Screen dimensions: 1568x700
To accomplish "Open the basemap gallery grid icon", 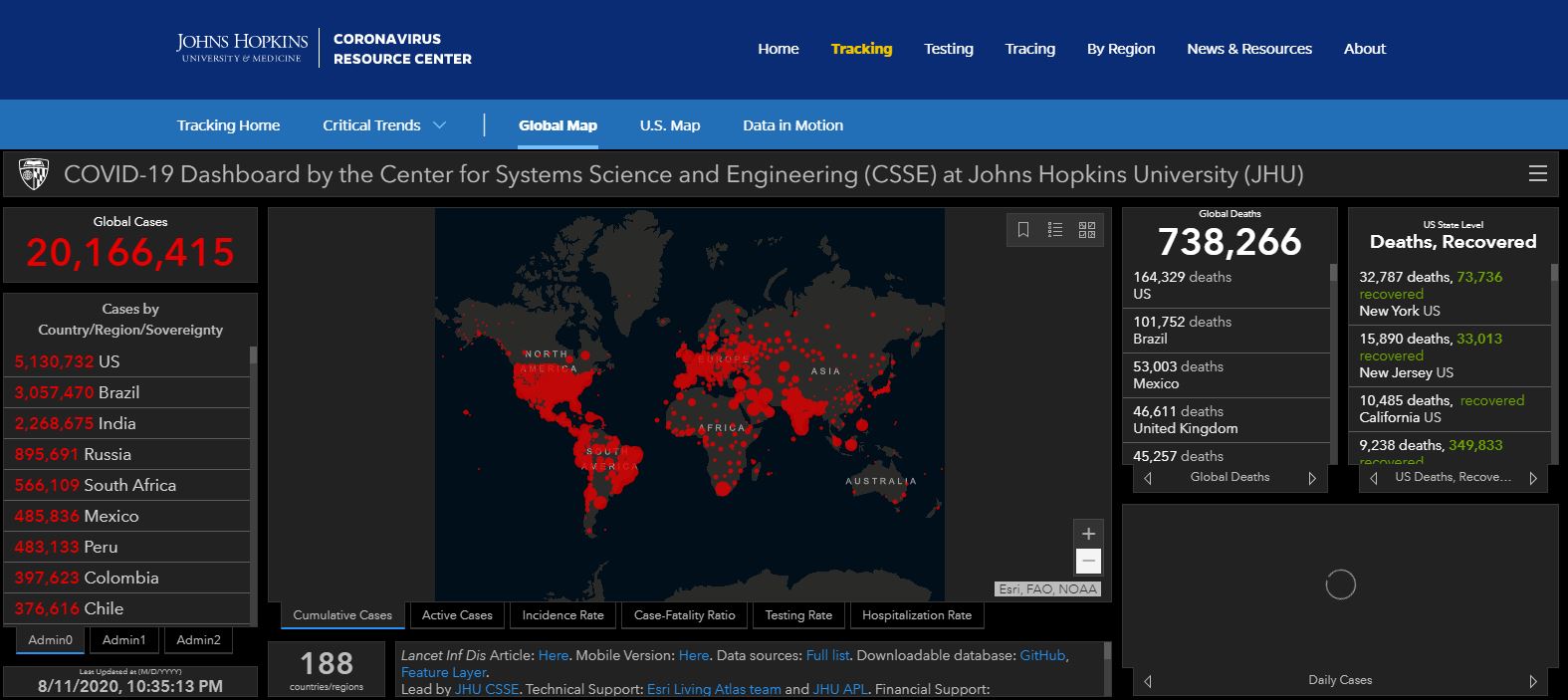I will click(x=1087, y=230).
